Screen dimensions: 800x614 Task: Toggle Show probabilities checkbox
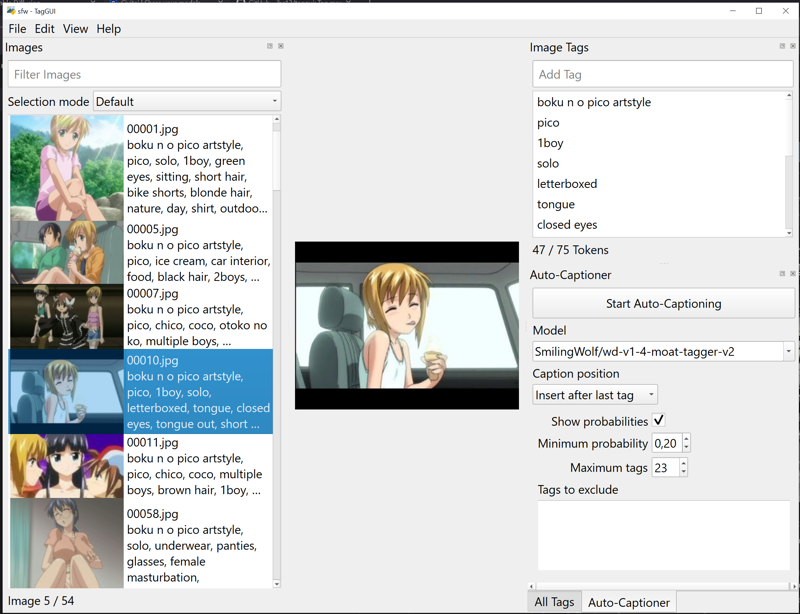[659, 421]
